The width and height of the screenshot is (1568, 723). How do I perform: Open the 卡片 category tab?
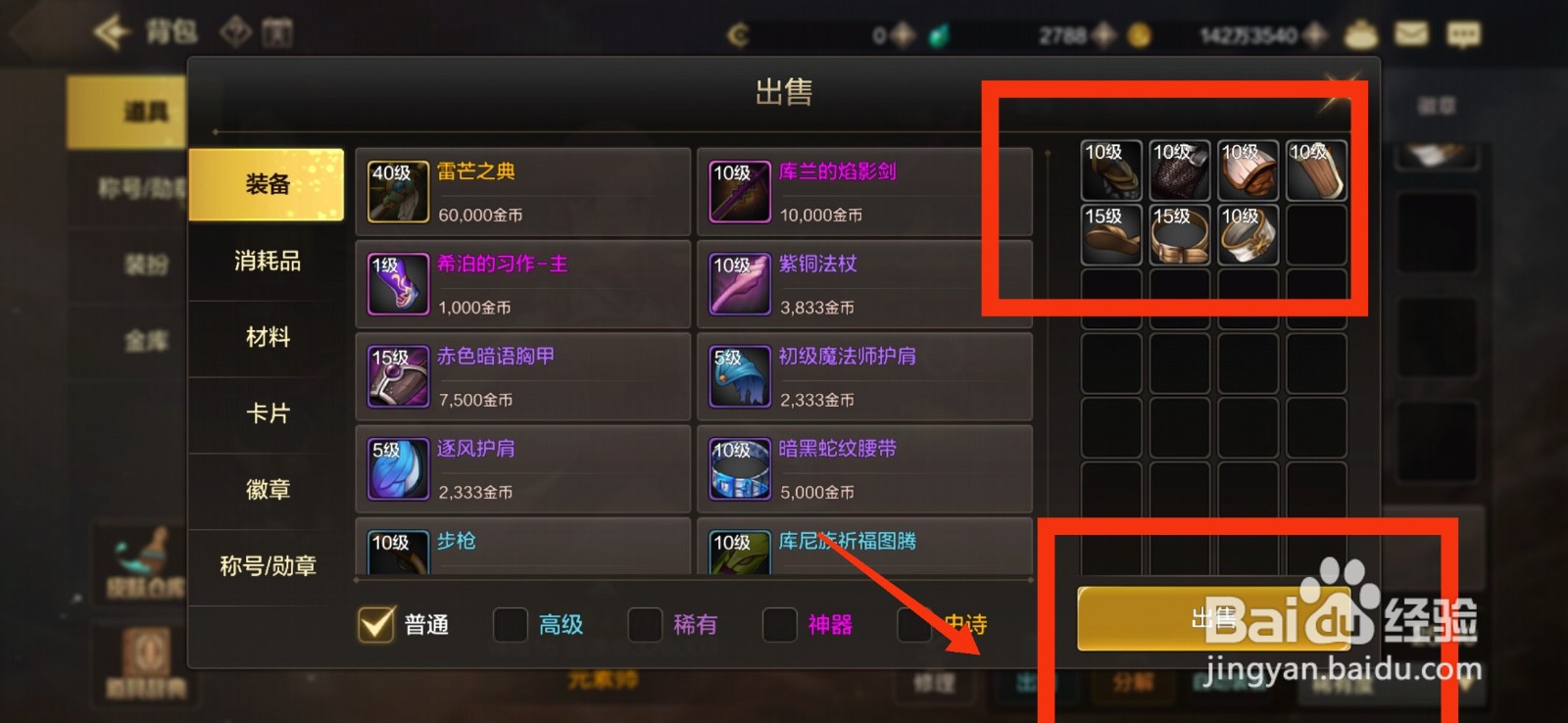coord(267,413)
